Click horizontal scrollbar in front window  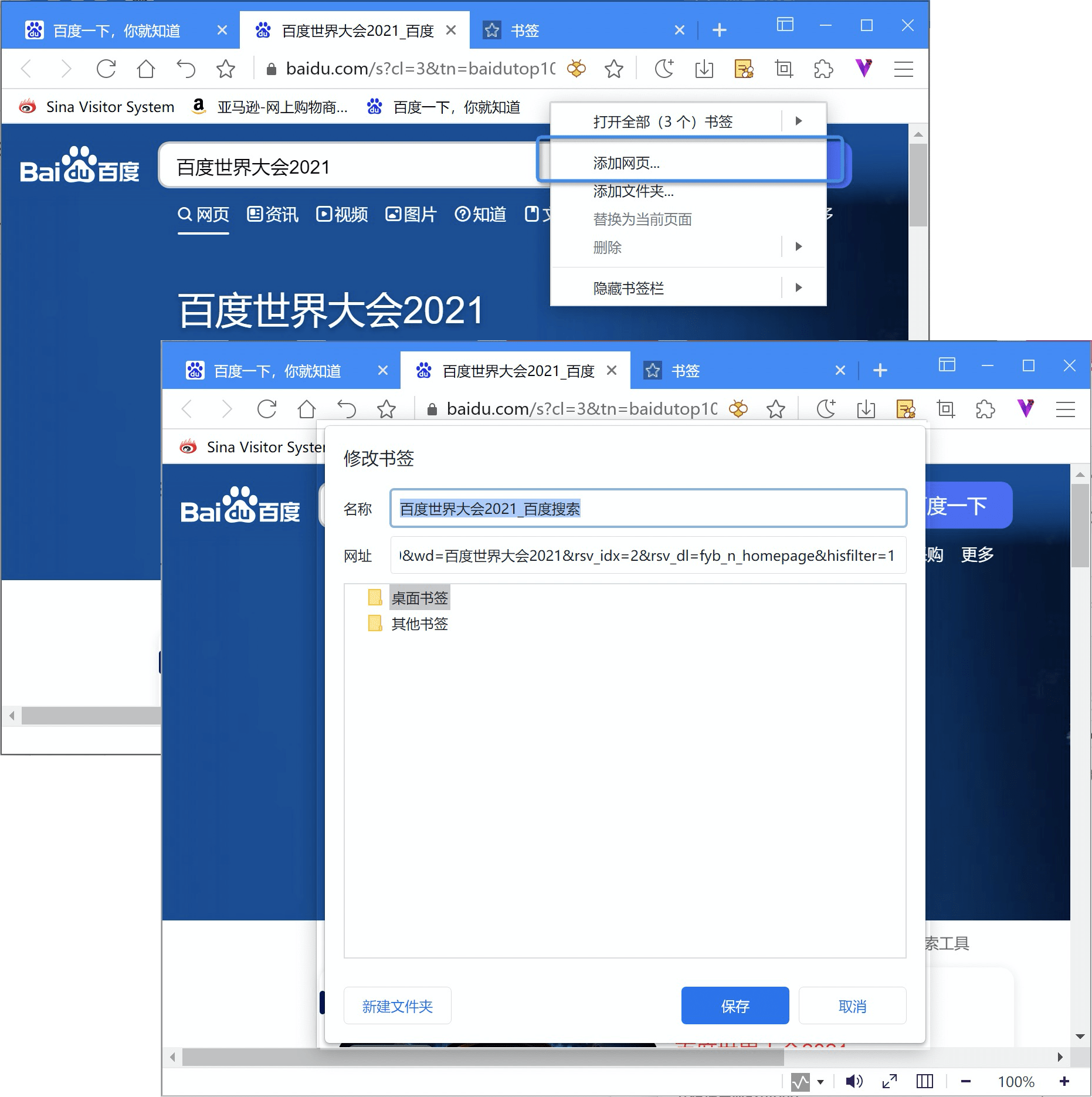(x=483, y=1057)
